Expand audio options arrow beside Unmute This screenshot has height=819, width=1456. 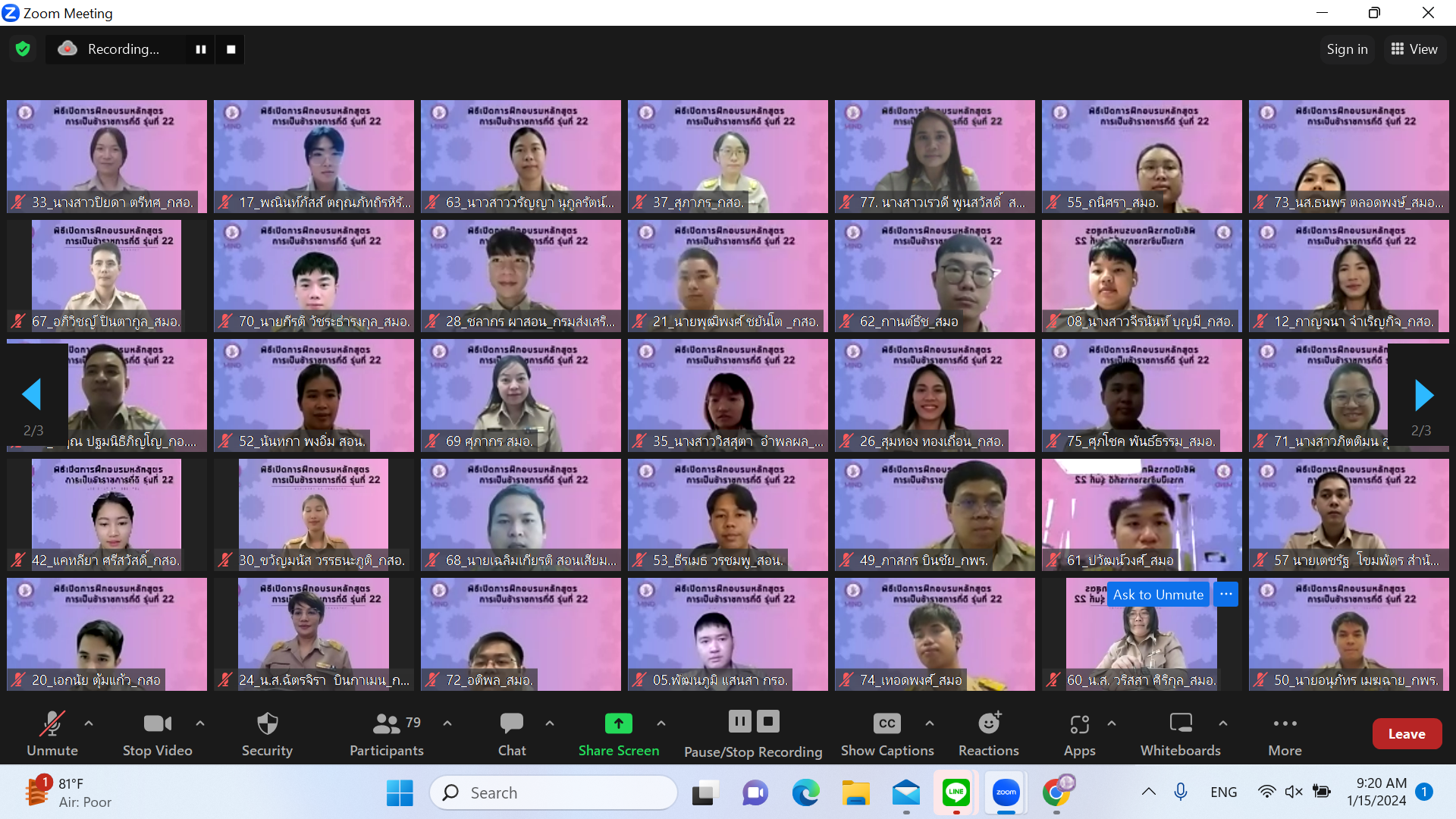[x=89, y=723]
